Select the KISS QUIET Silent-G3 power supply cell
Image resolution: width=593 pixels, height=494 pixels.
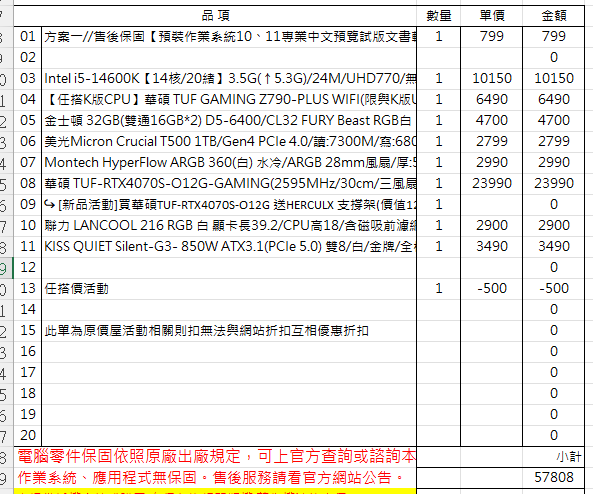(x=229, y=247)
